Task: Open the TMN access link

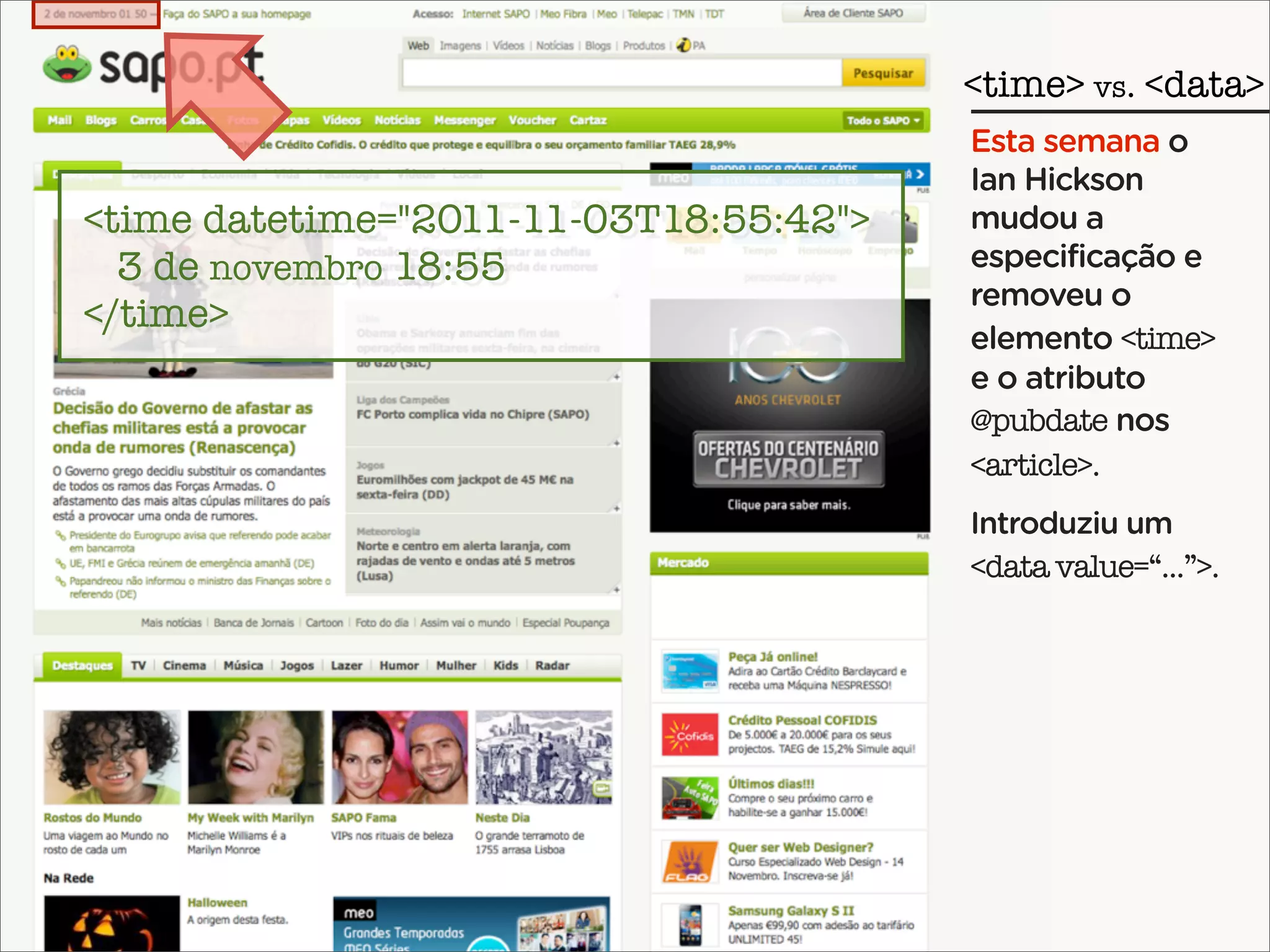Action: click(683, 14)
